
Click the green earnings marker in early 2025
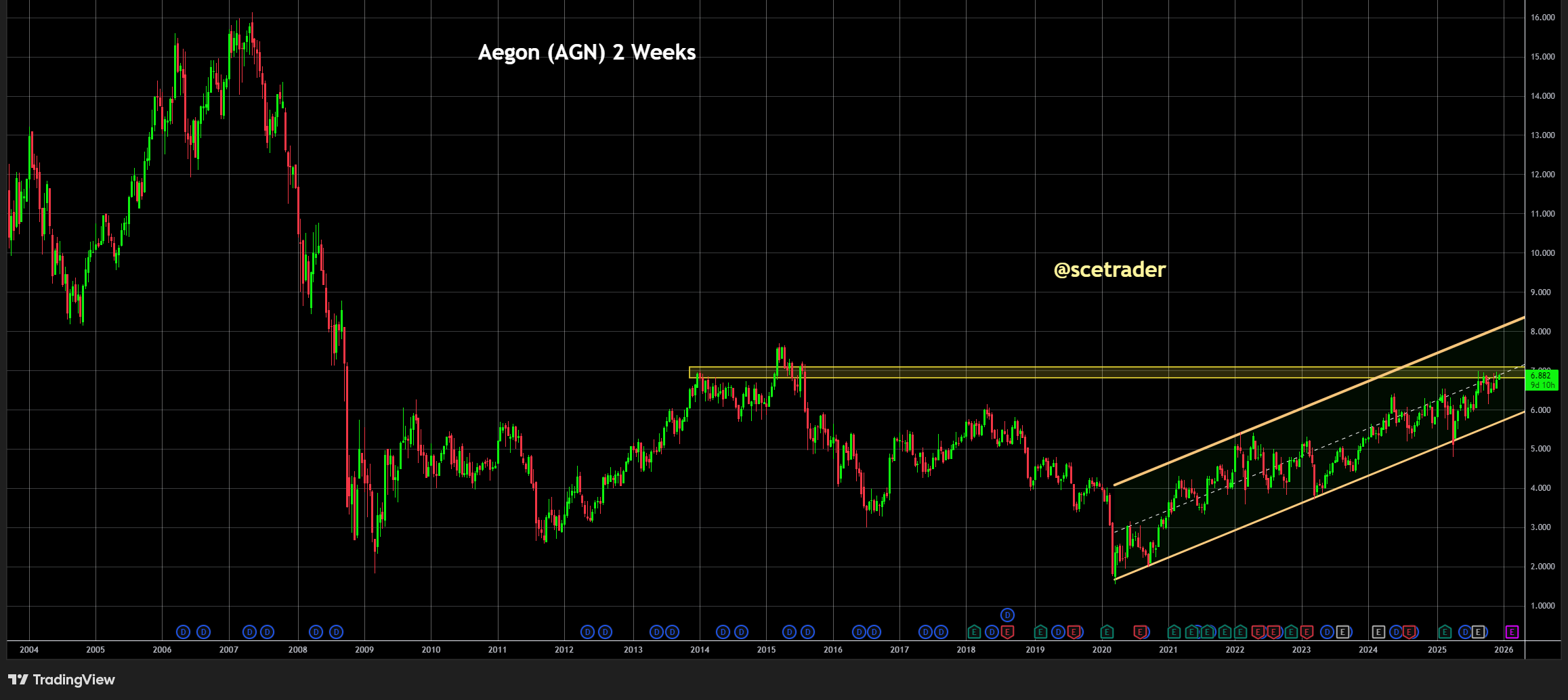tap(1445, 632)
